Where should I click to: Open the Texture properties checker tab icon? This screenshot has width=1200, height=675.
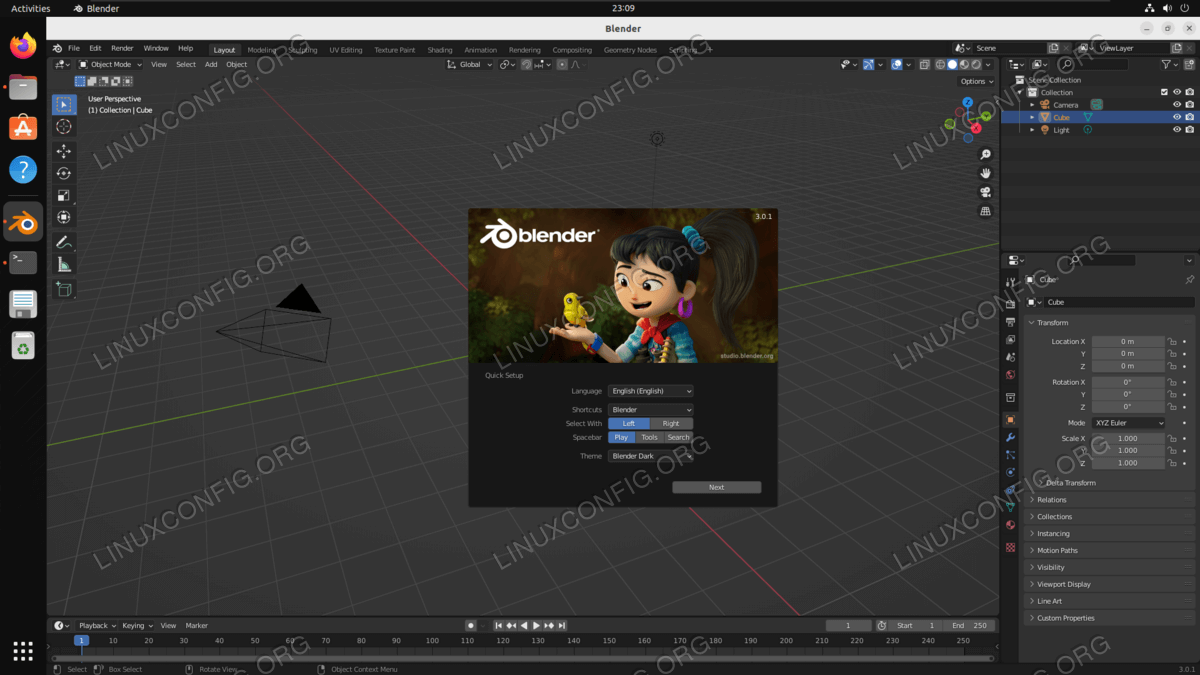1010,547
